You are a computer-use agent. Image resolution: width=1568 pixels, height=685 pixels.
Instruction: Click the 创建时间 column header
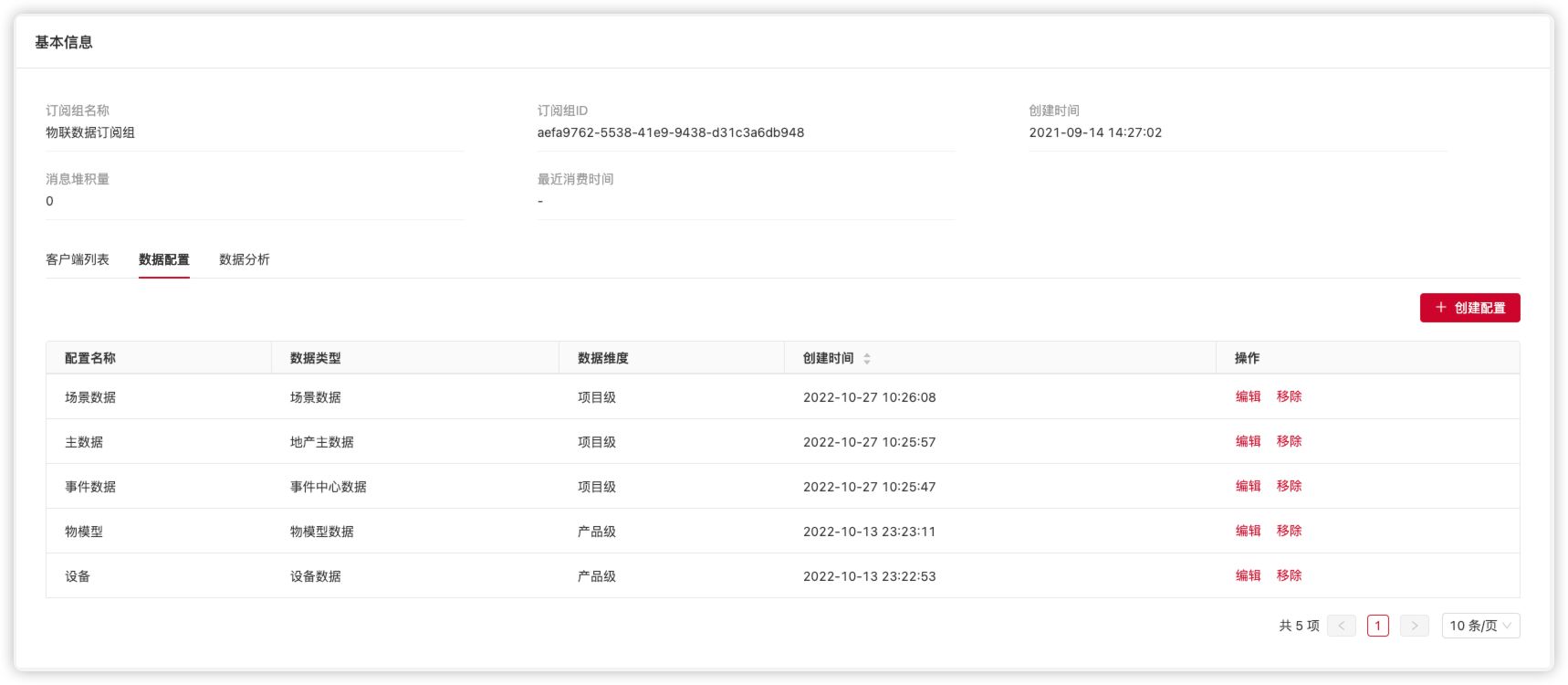(x=829, y=358)
